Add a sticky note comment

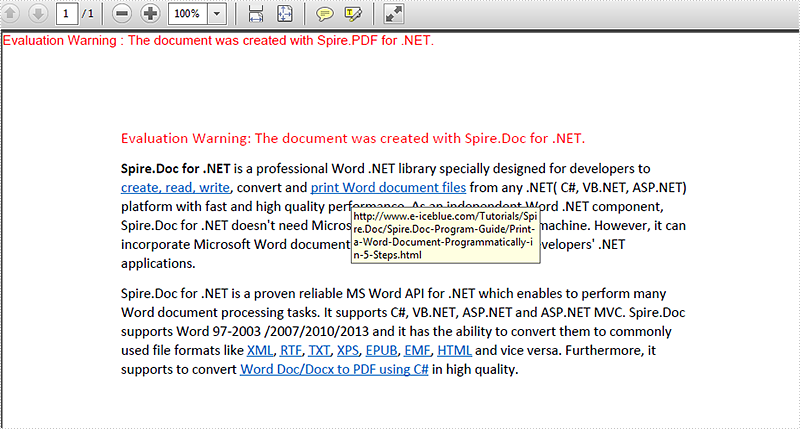324,14
